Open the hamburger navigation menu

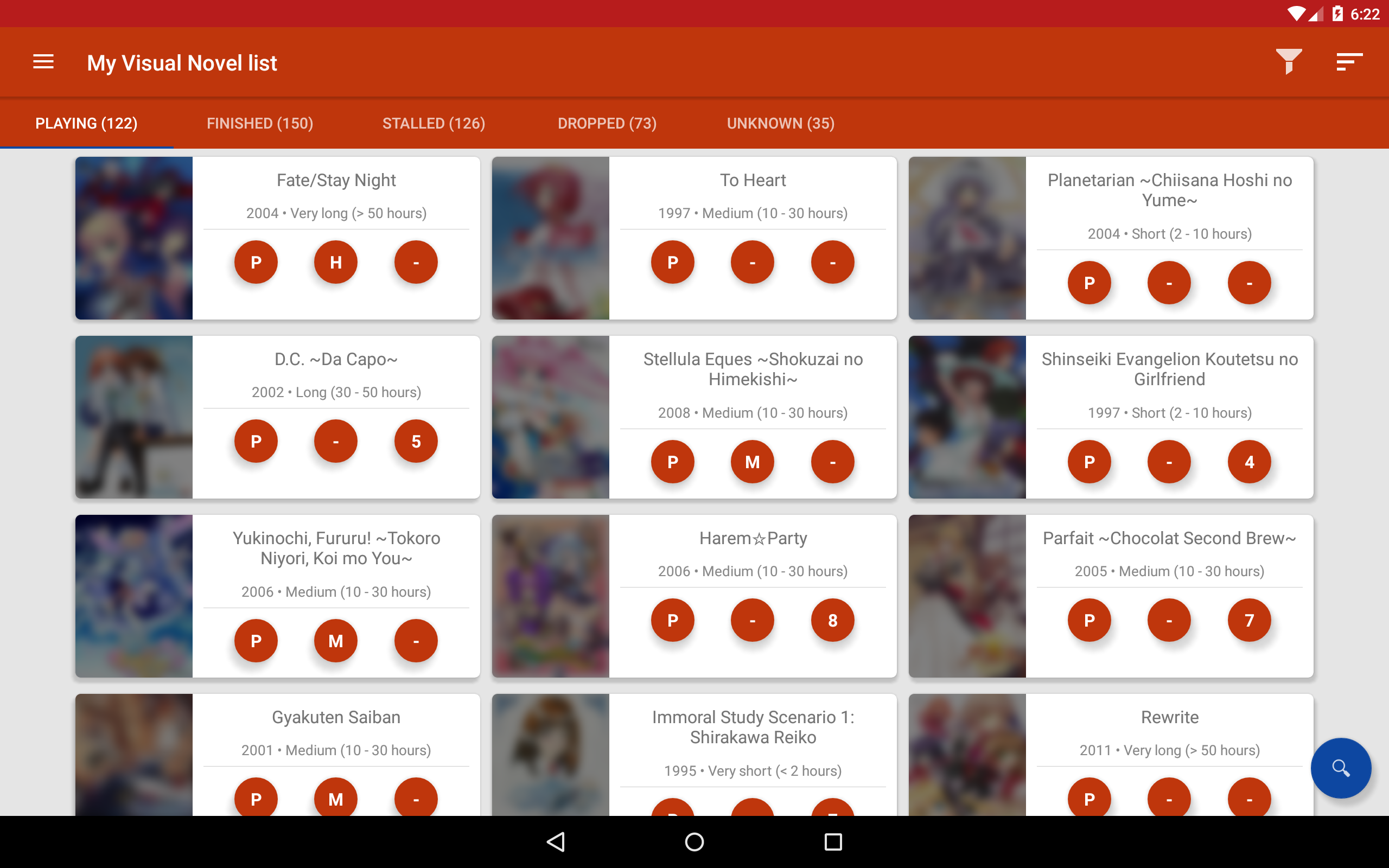click(x=43, y=62)
